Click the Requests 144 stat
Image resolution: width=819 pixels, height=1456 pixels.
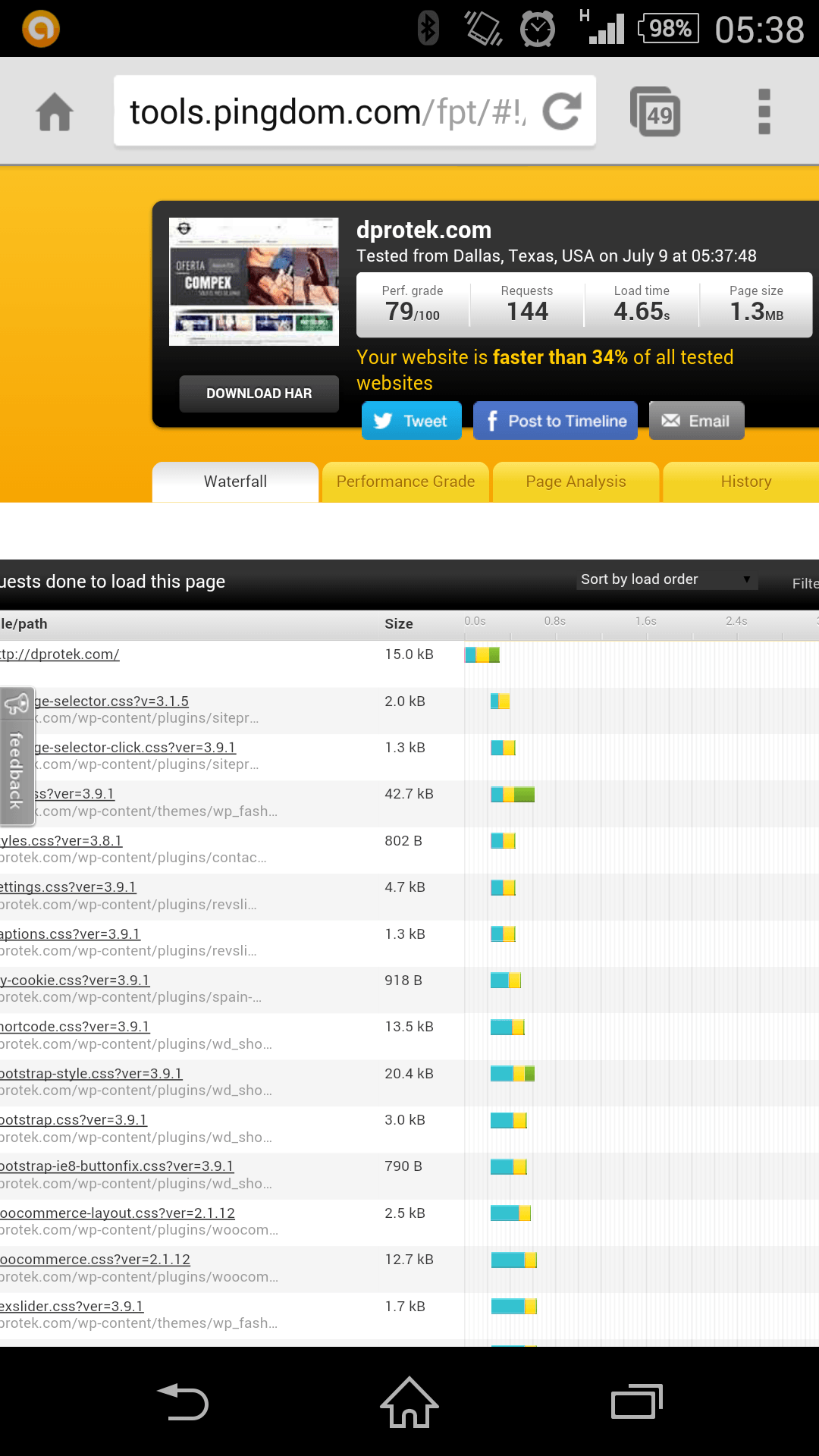pos(527,303)
